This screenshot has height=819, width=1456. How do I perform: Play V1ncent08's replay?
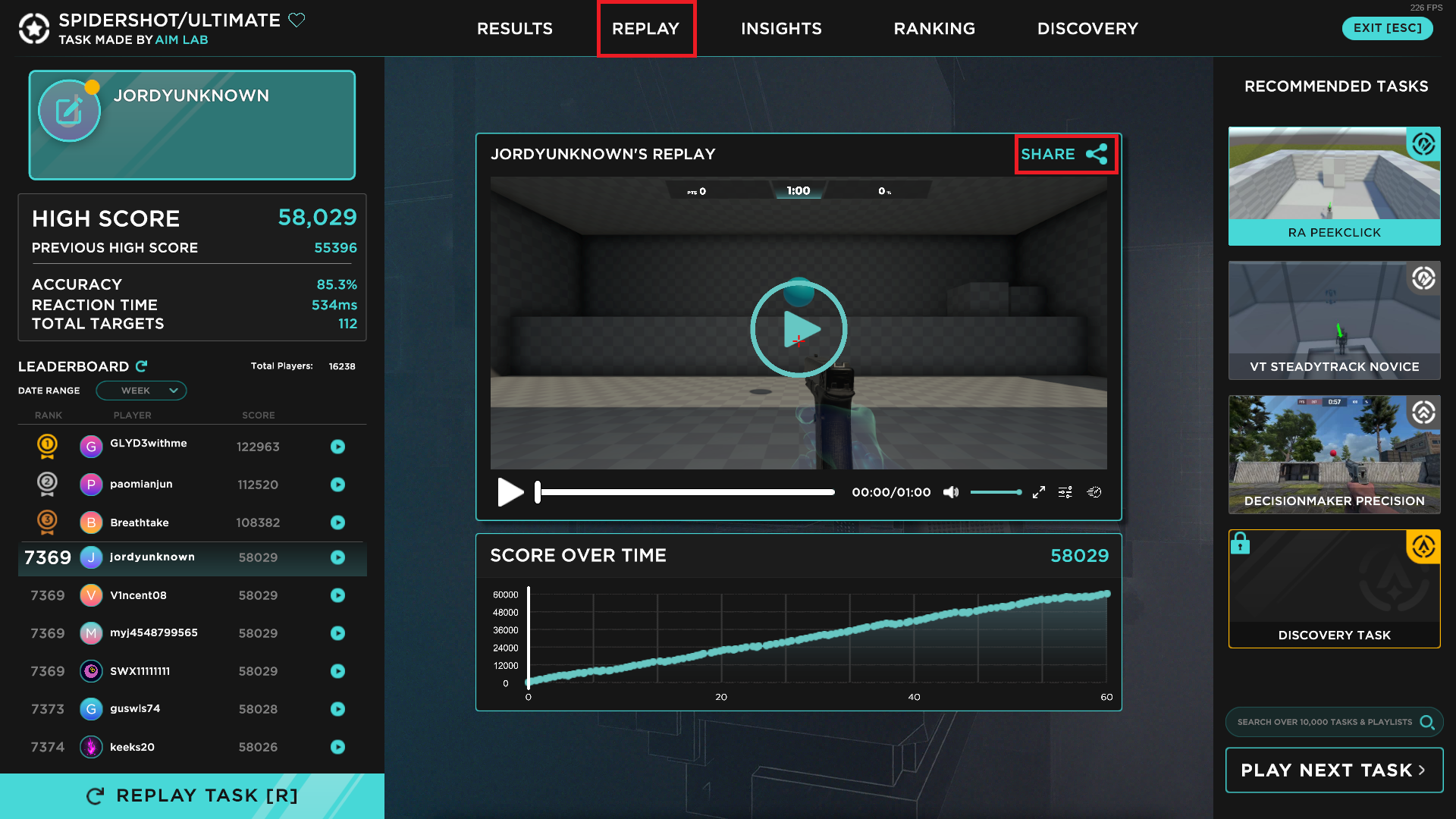click(x=338, y=595)
